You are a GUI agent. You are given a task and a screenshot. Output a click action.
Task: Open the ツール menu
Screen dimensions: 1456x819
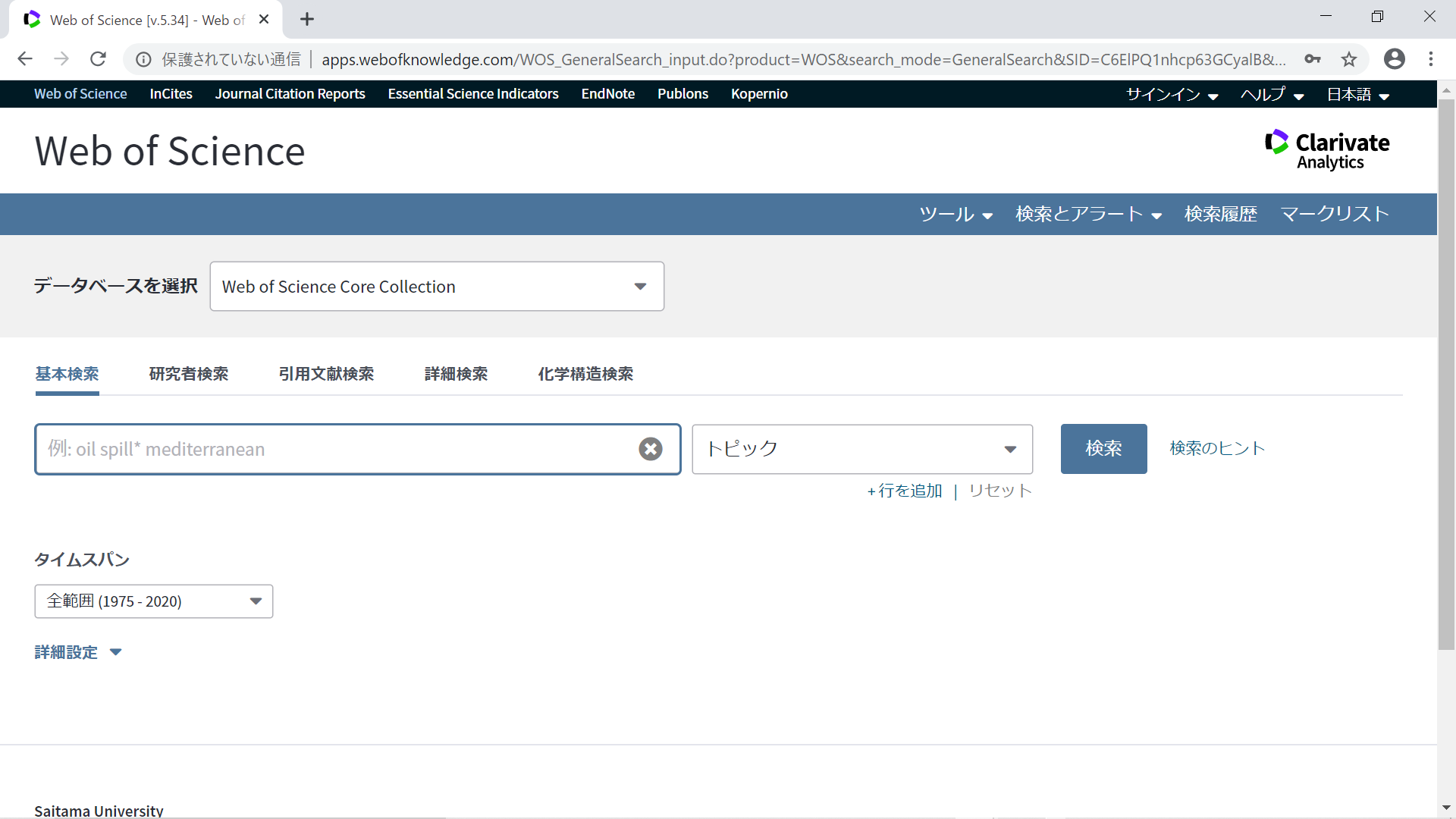955,215
